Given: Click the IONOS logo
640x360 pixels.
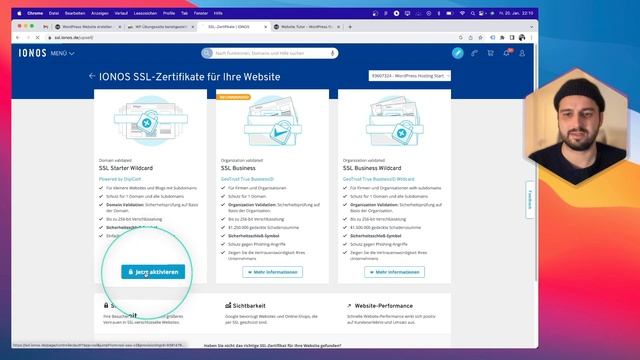Looking at the screenshot, I should (32, 53).
